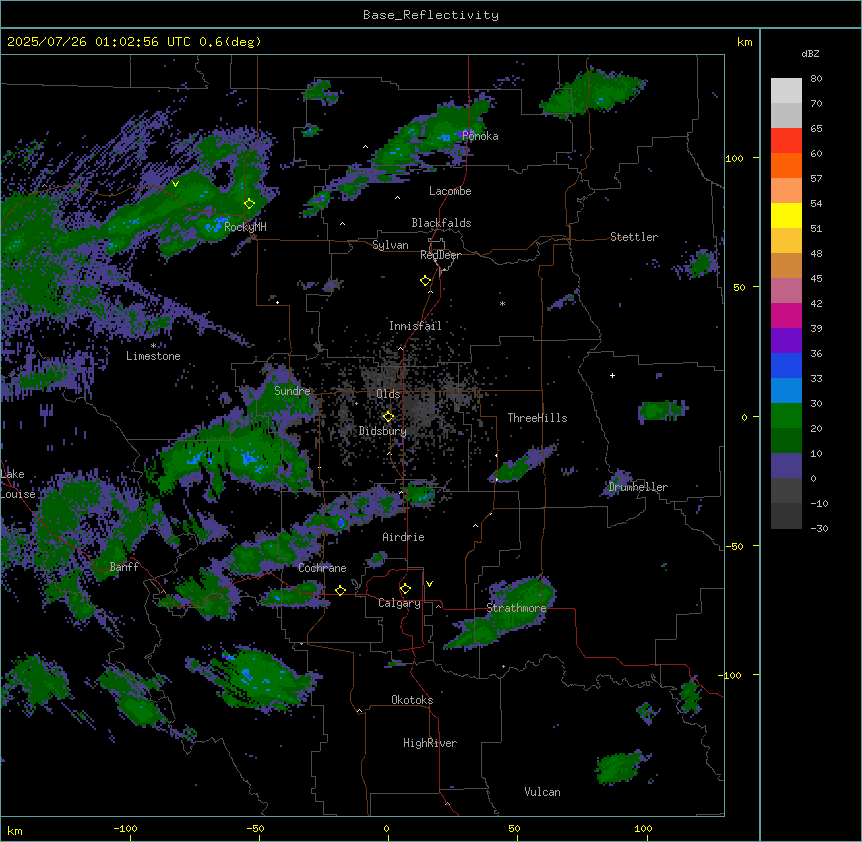Select the blue 33-36 dBZ legend band
This screenshot has width=862, height=842.
[x=786, y=365]
